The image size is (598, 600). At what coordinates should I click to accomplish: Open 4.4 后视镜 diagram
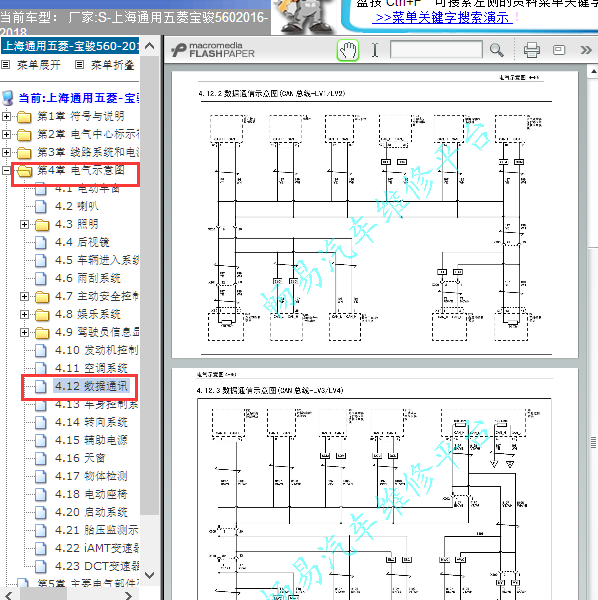(x=82, y=242)
